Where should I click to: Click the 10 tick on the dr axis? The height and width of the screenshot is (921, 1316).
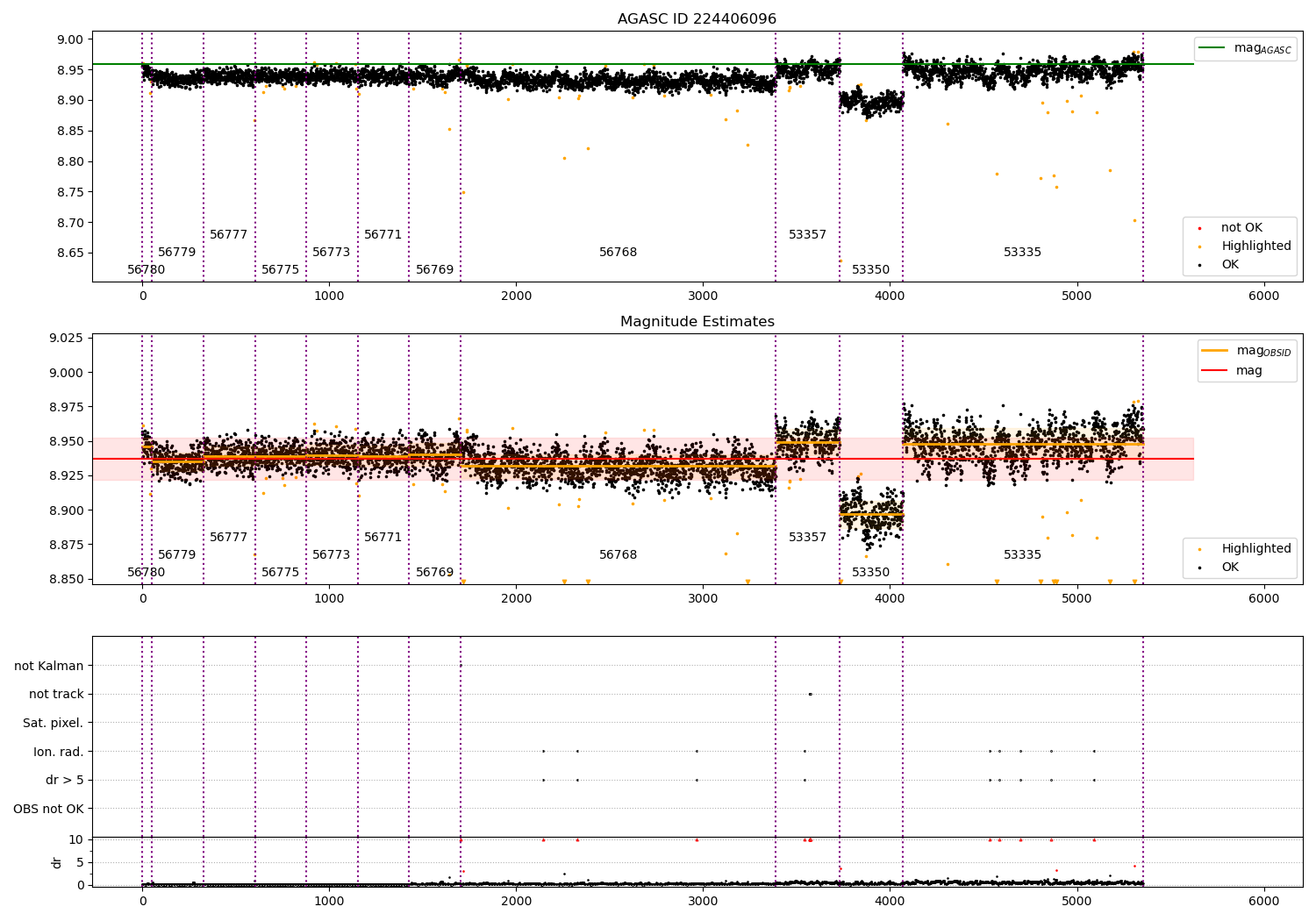[x=76, y=840]
